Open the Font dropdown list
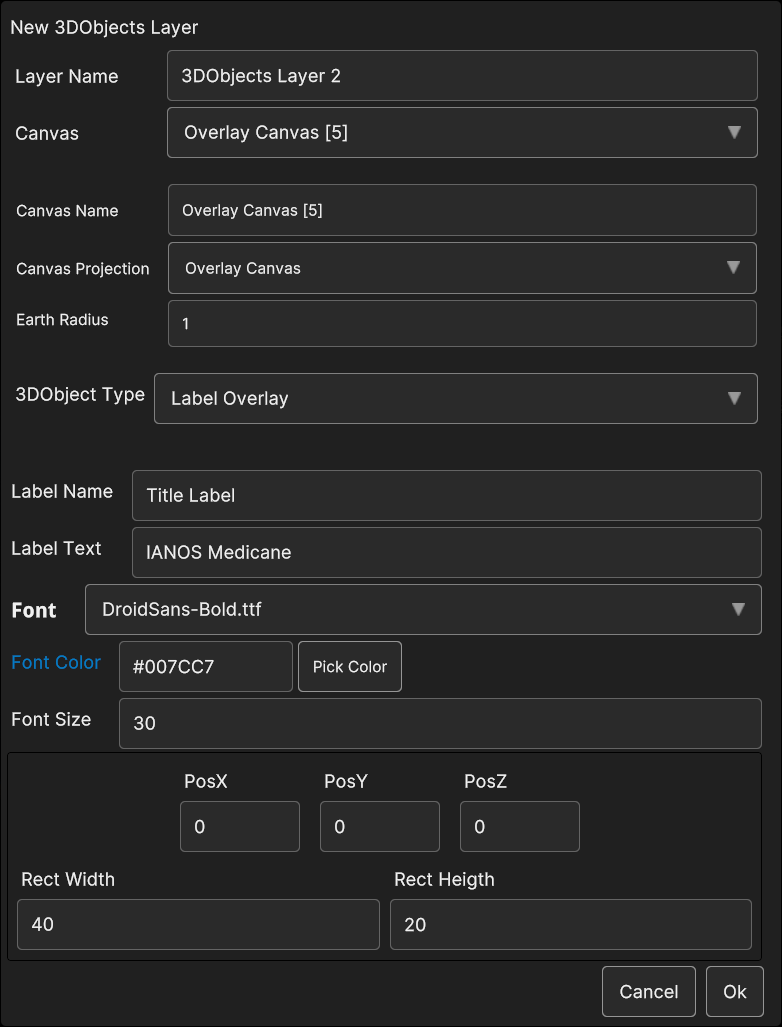This screenshot has height=1027, width=782. pyautogui.click(x=423, y=609)
